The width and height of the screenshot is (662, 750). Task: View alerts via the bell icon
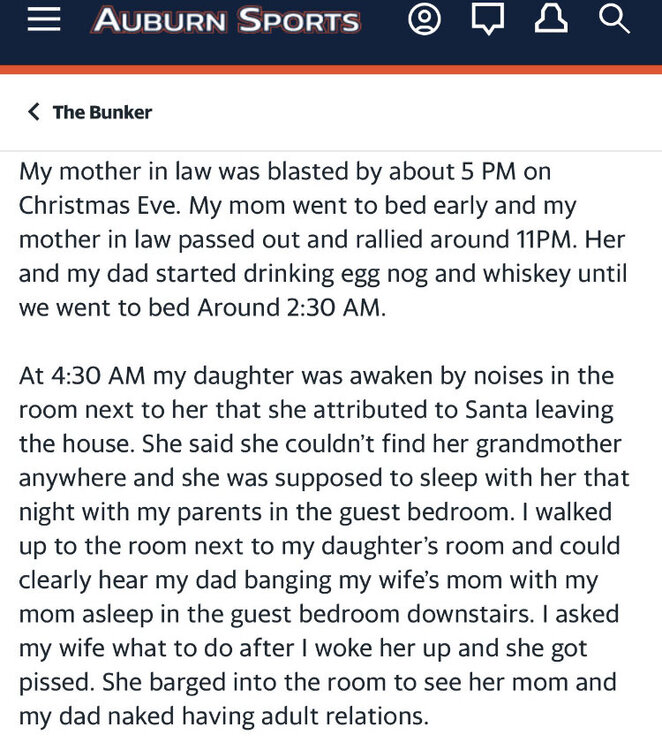pyautogui.click(x=551, y=20)
